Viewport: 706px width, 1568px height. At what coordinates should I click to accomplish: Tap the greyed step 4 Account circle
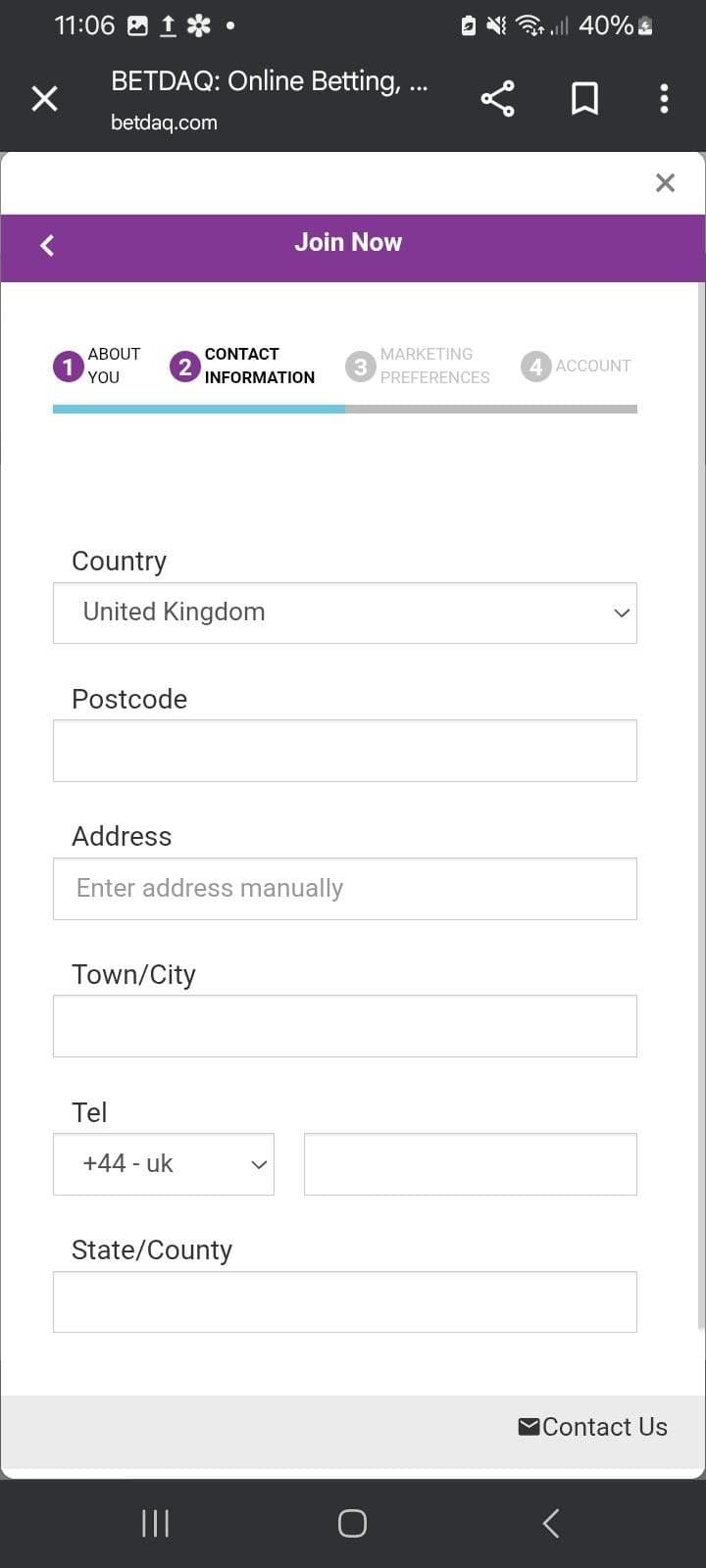pyautogui.click(x=535, y=366)
